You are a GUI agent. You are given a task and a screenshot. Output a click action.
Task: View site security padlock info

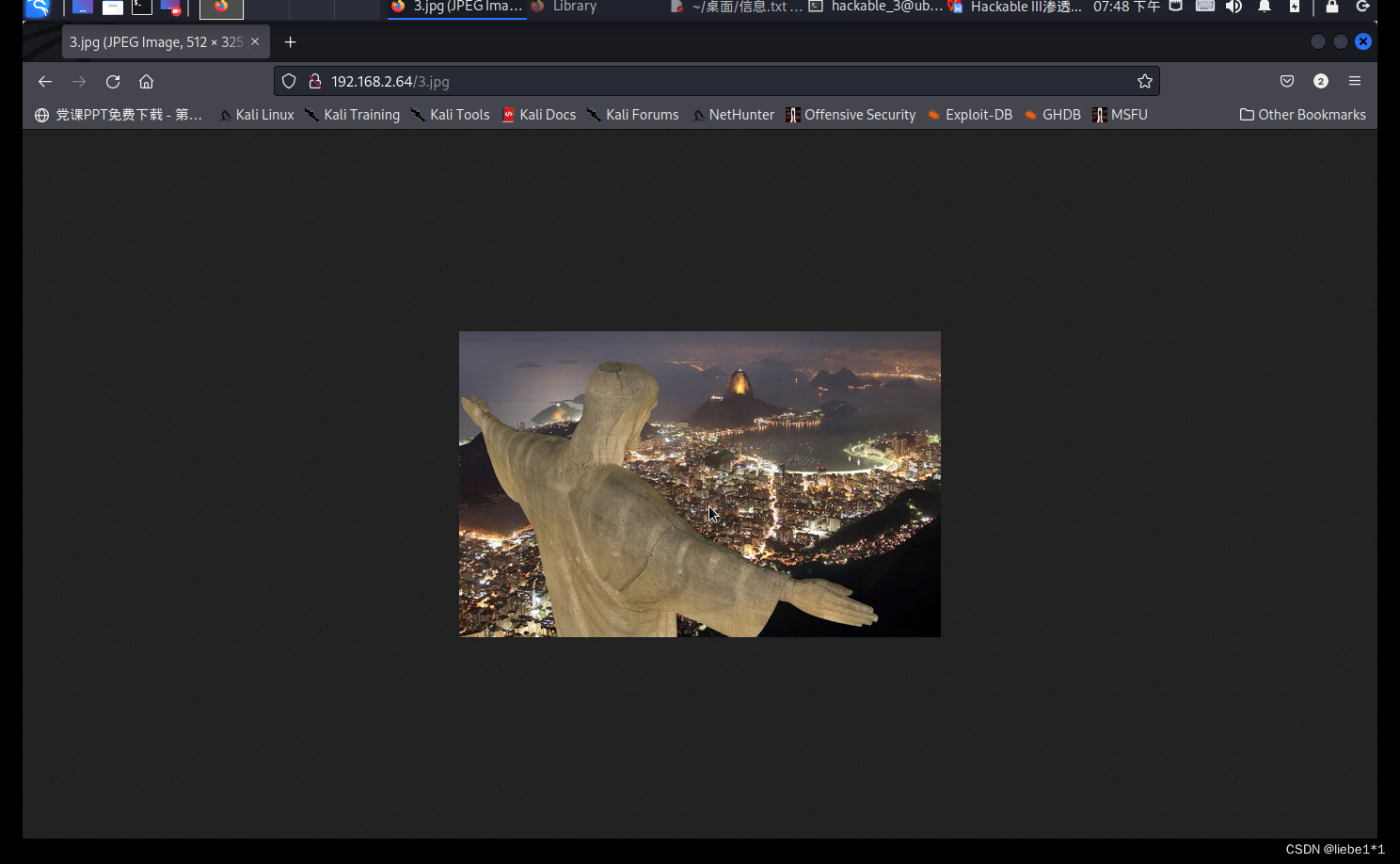coord(315,82)
